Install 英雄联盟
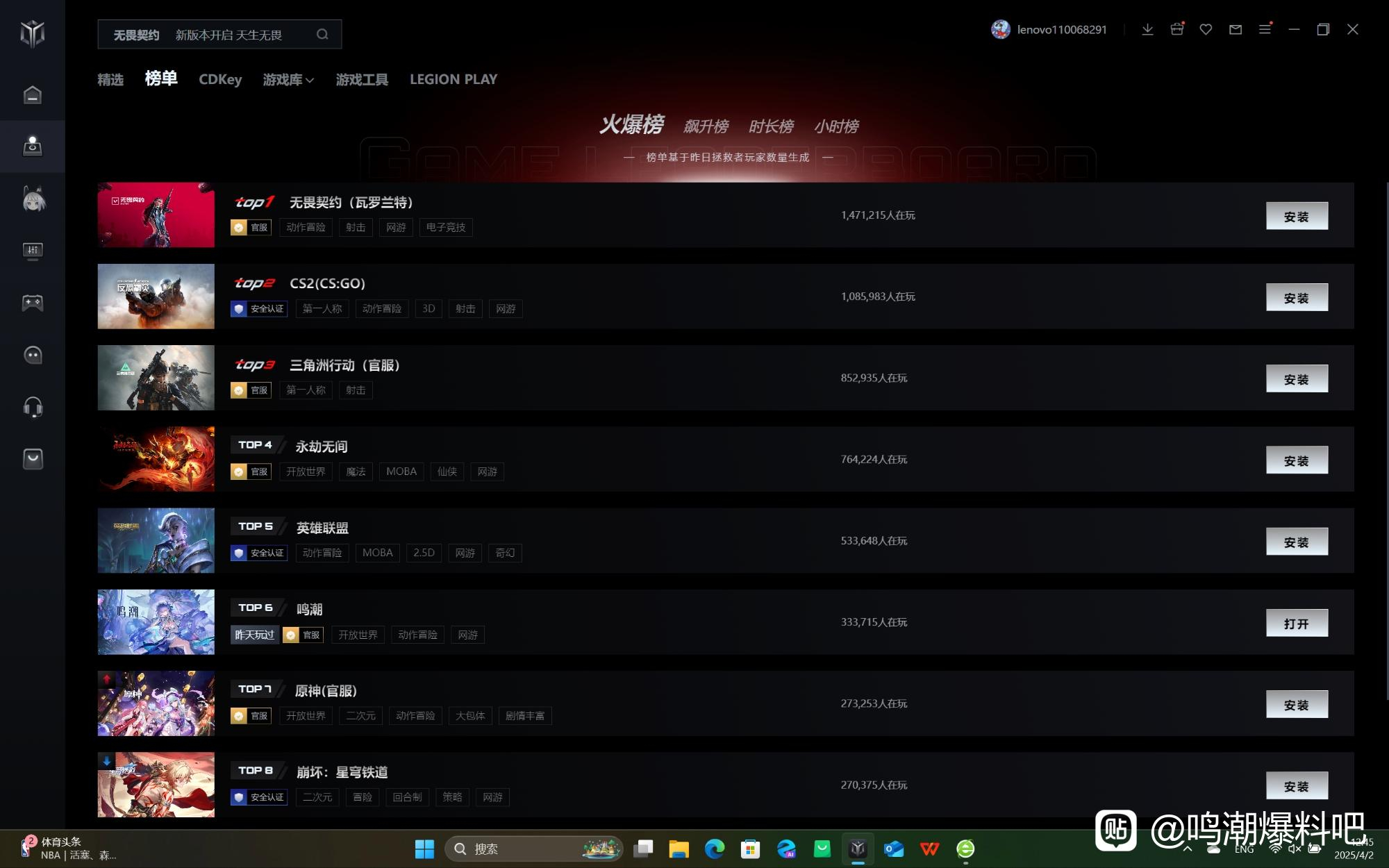The height and width of the screenshot is (868, 1389). (x=1297, y=542)
